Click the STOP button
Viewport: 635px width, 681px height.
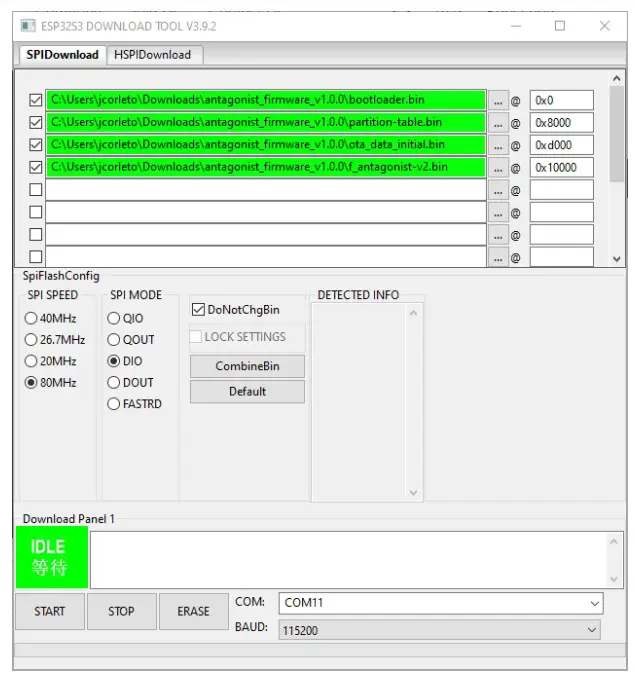pyautogui.click(x=122, y=611)
